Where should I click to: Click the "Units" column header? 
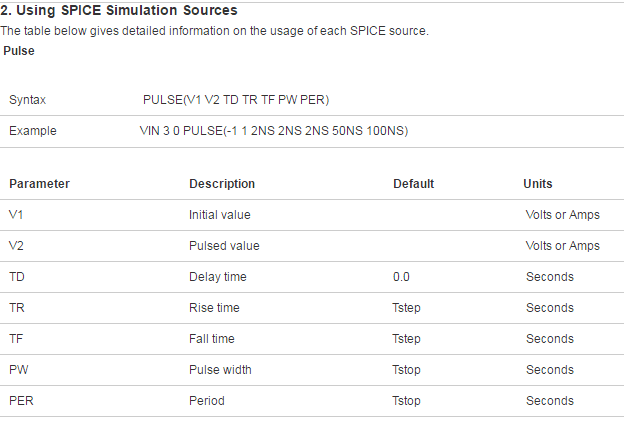pos(538,184)
